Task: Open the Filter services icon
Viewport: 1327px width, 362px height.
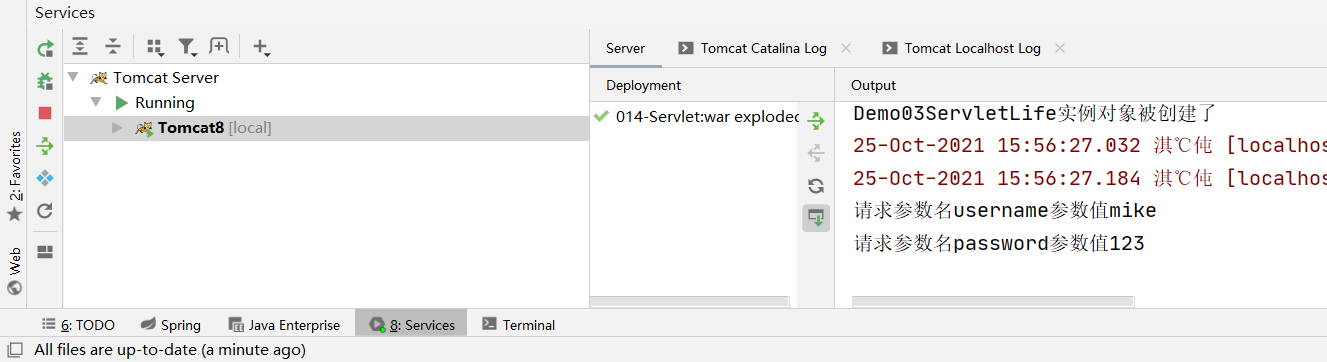Action: tap(188, 46)
